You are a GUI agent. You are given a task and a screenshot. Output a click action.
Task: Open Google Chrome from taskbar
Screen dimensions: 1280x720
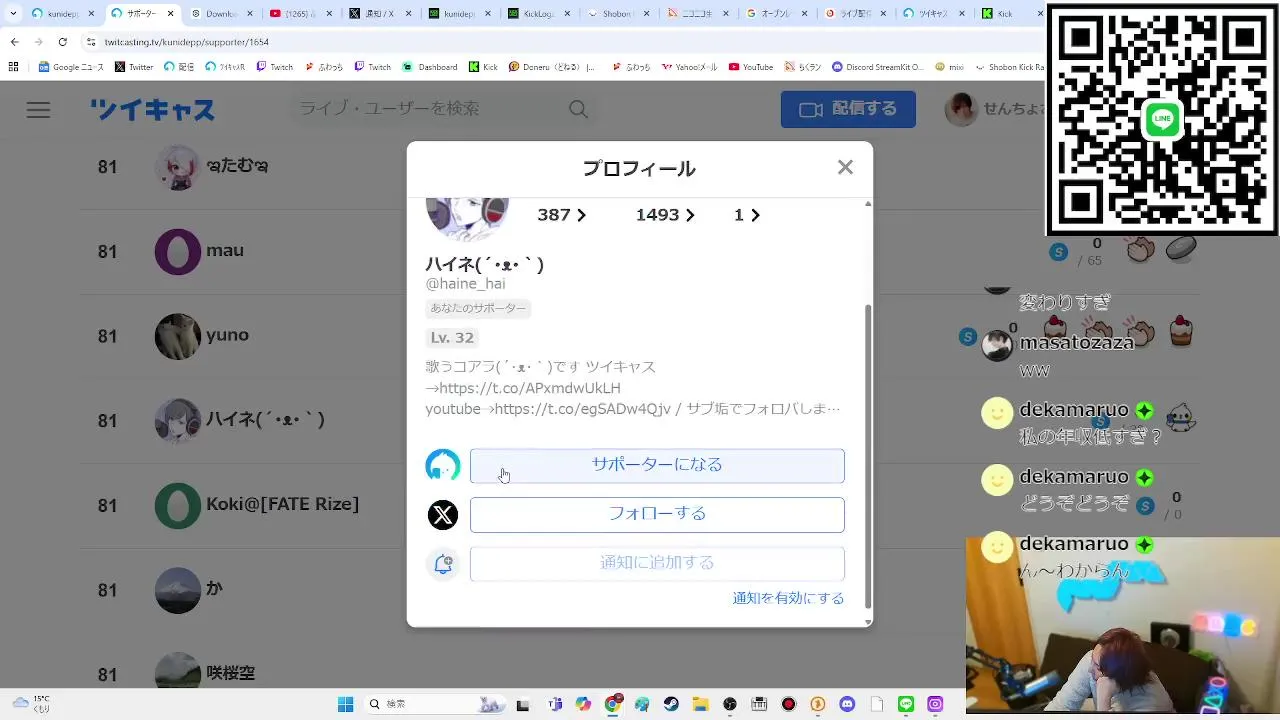coord(613,704)
